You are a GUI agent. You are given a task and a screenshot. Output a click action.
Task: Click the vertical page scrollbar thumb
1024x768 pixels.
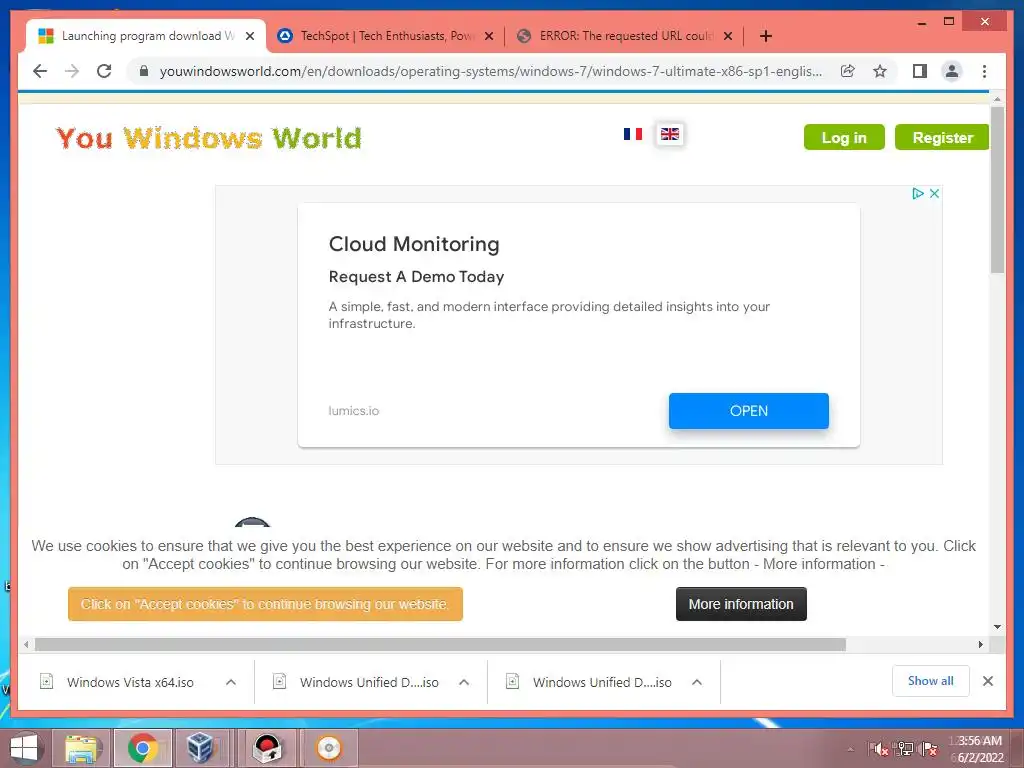(997, 189)
